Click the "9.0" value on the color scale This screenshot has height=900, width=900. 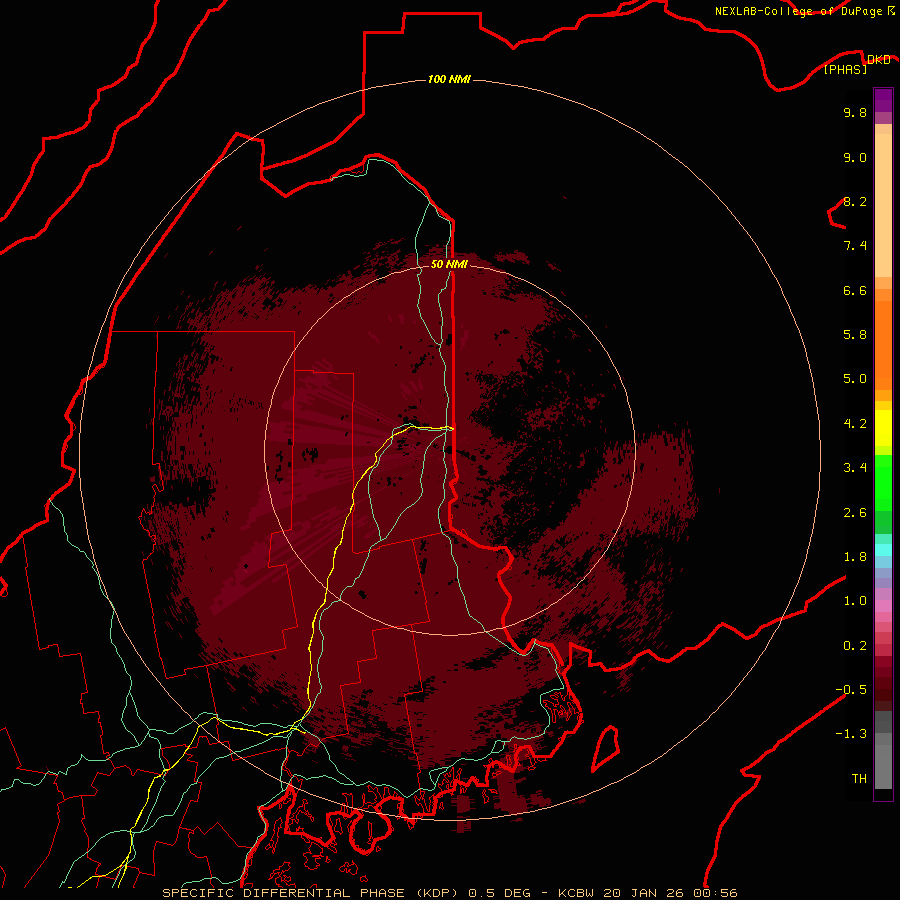click(855, 157)
